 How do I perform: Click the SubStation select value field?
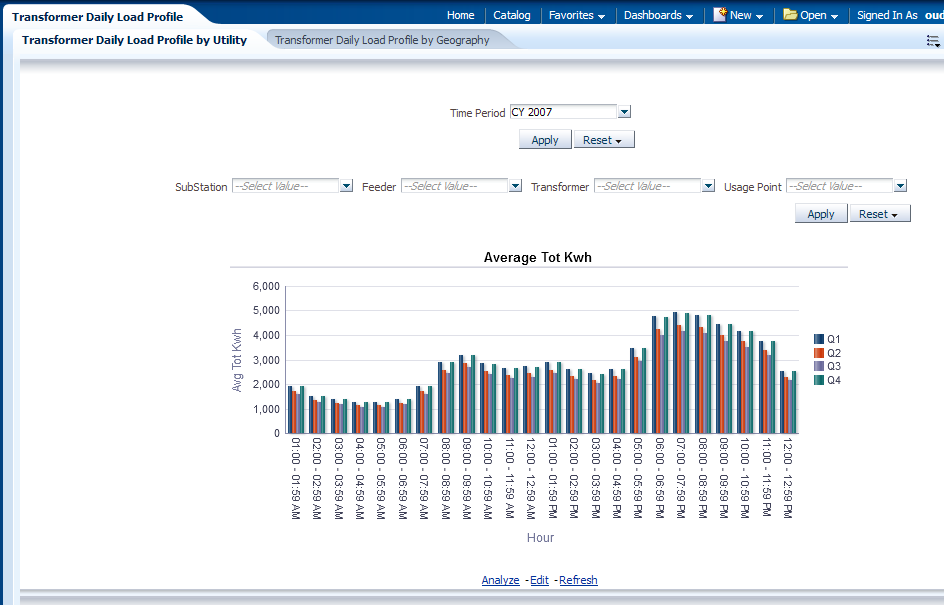point(285,186)
